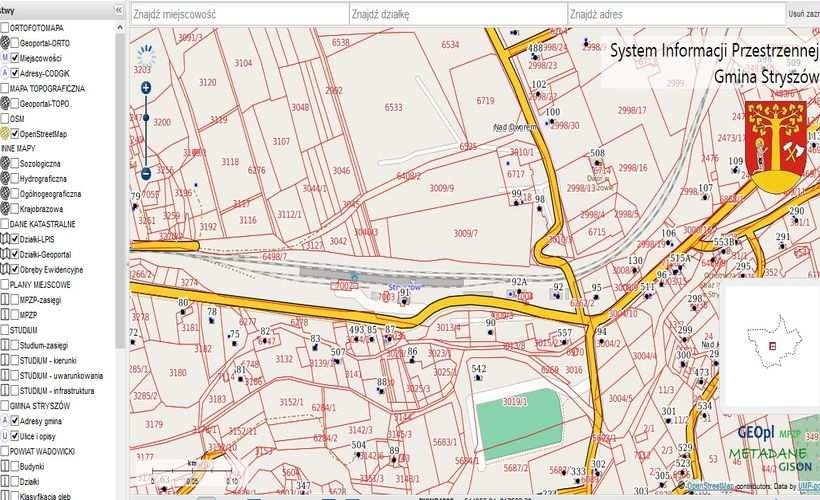Disable the Działki-LPIS layer checkbox
Image resolution: width=820 pixels, height=500 pixels.
point(16,239)
